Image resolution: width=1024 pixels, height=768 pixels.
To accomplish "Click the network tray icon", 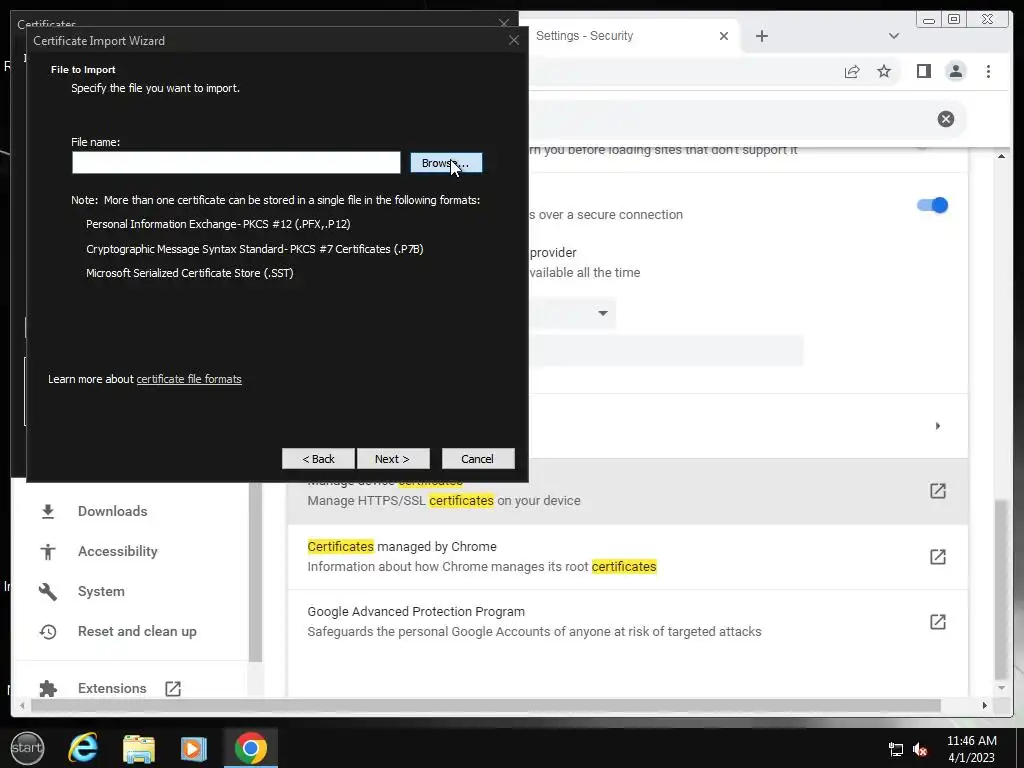I will pyautogui.click(x=895, y=750).
